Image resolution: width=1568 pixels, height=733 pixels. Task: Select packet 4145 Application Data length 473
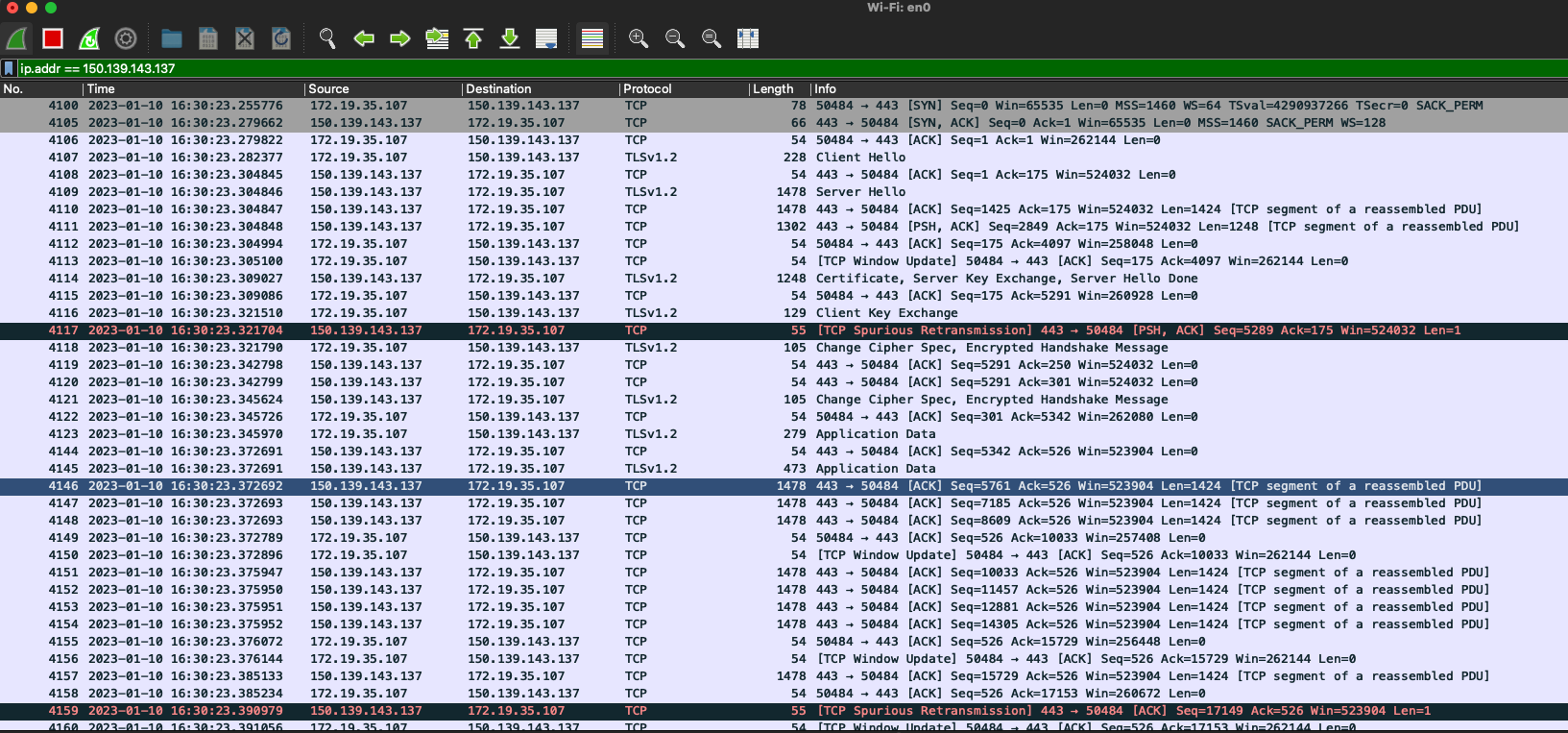click(784, 469)
